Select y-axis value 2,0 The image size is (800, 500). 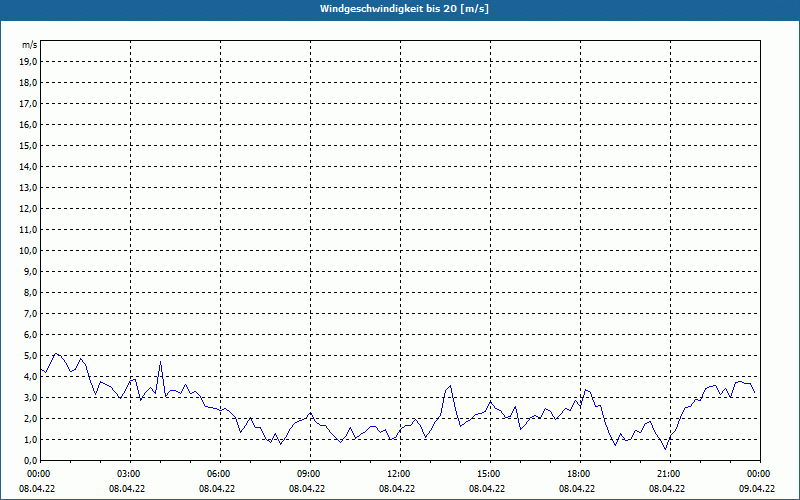pyautogui.click(x=29, y=418)
